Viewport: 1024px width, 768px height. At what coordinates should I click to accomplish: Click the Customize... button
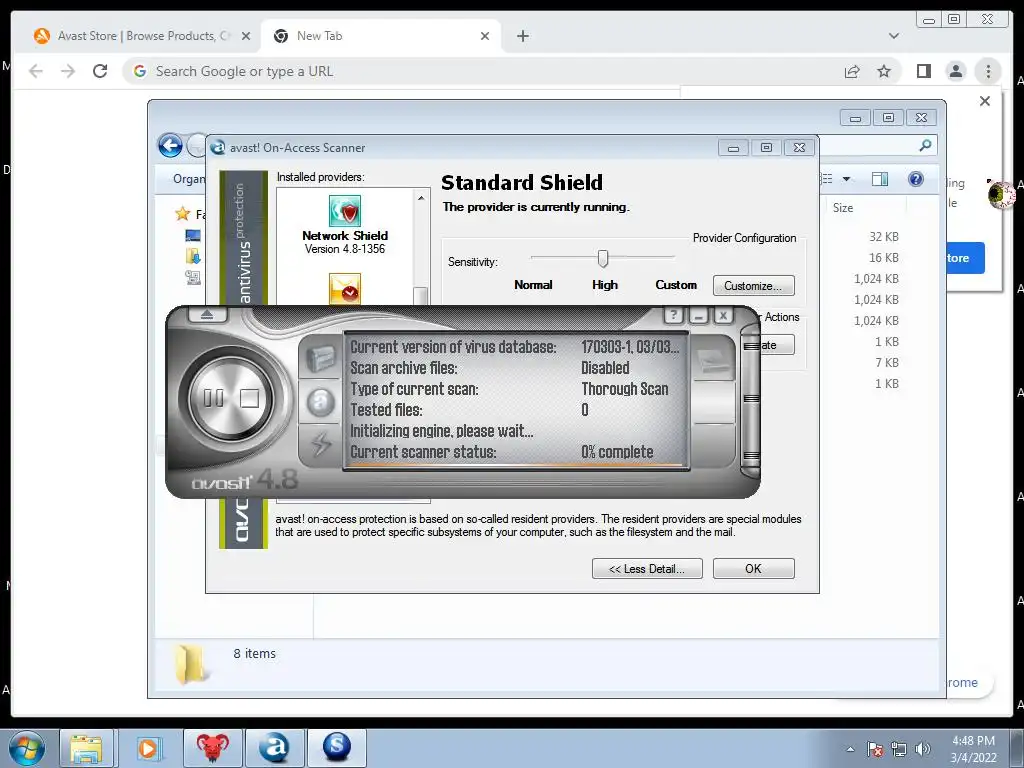tap(754, 285)
